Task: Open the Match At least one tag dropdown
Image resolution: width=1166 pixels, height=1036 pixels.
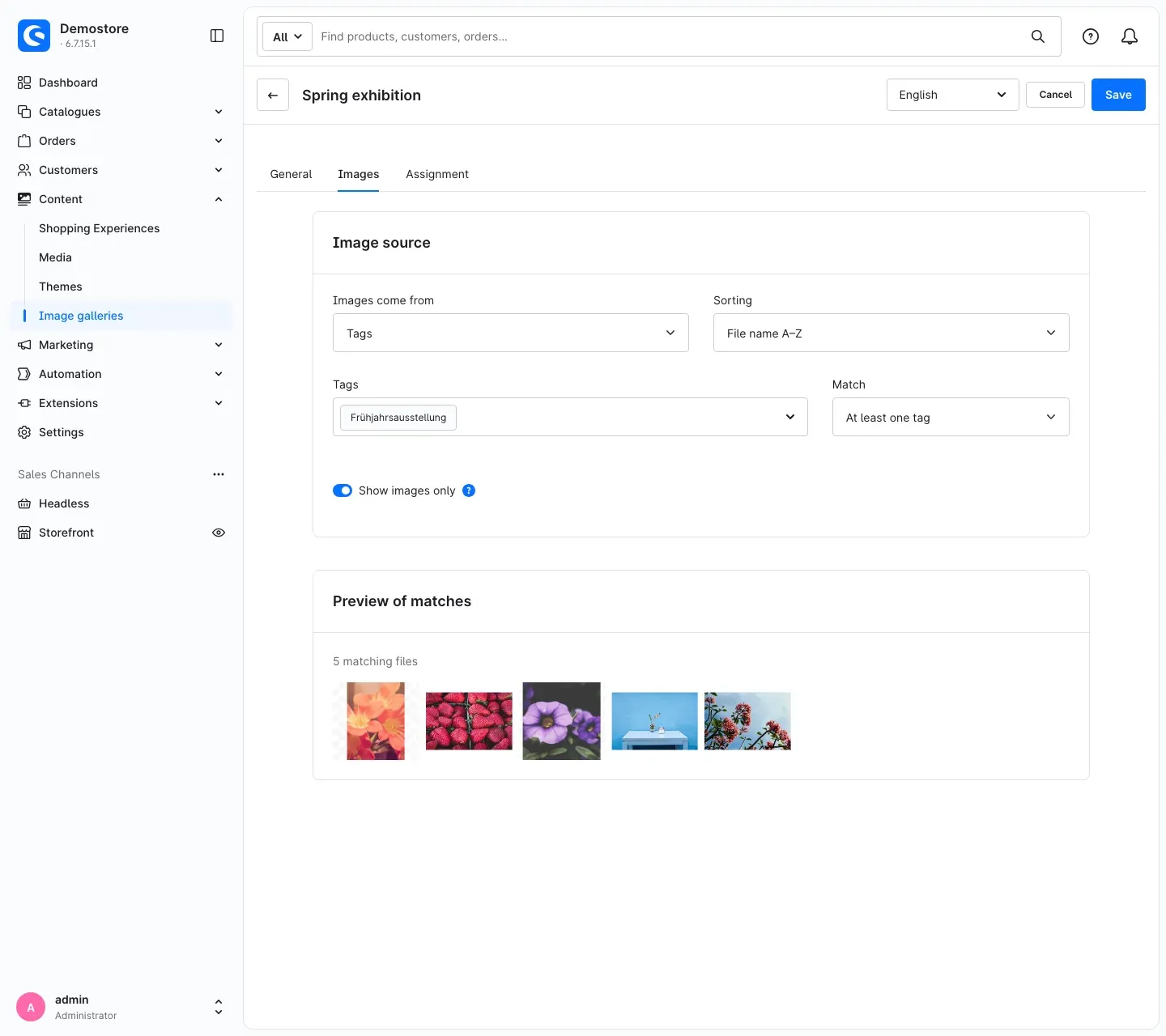Action: (x=951, y=417)
